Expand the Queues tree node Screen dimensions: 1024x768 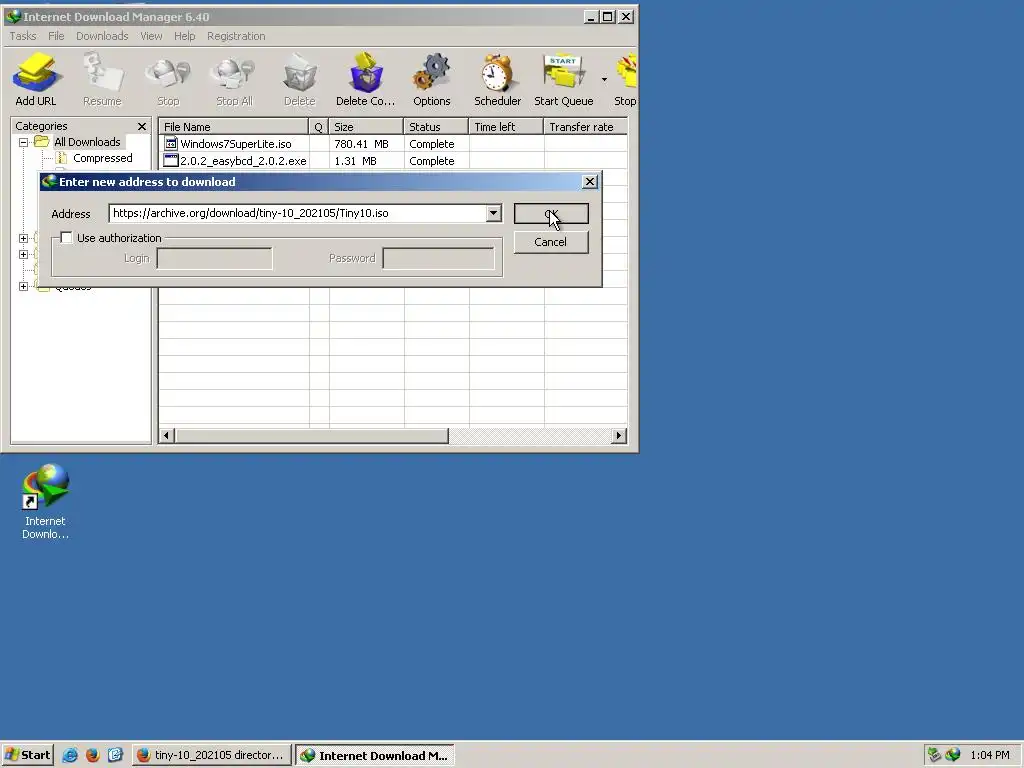24,286
